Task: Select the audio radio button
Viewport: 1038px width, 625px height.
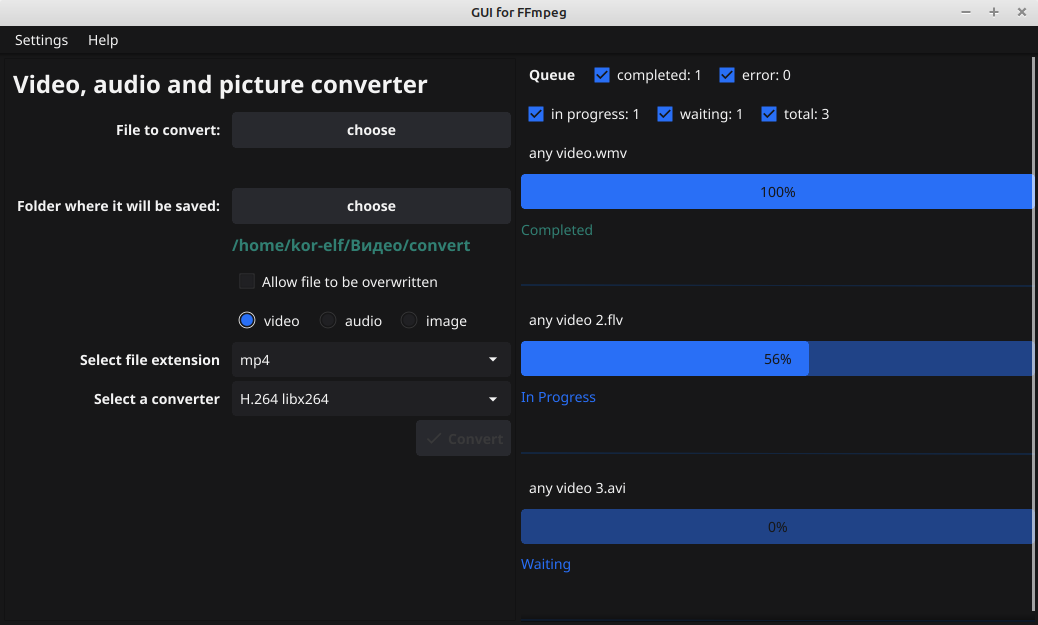Action: tap(328, 321)
